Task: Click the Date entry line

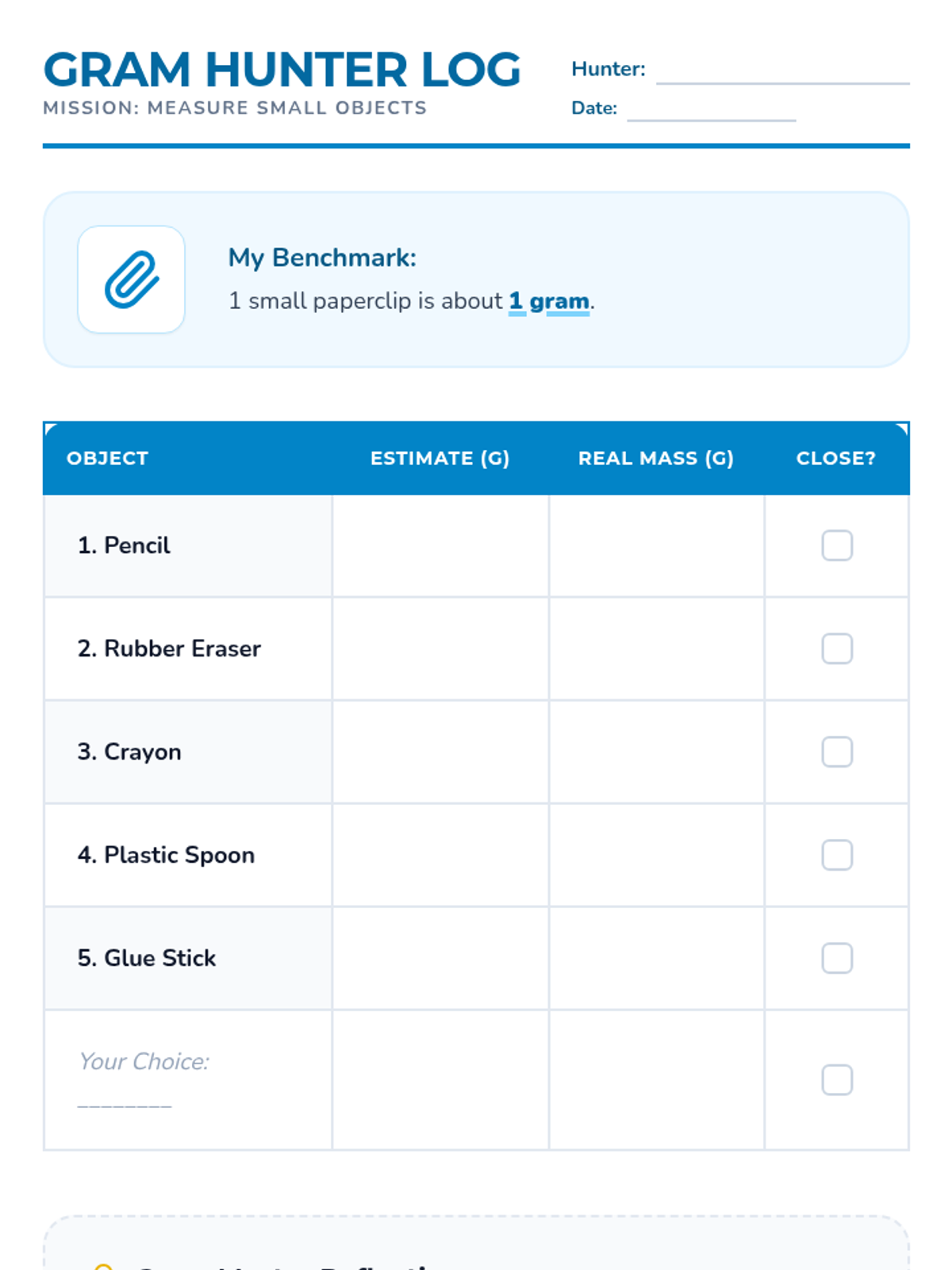Action: (711, 111)
